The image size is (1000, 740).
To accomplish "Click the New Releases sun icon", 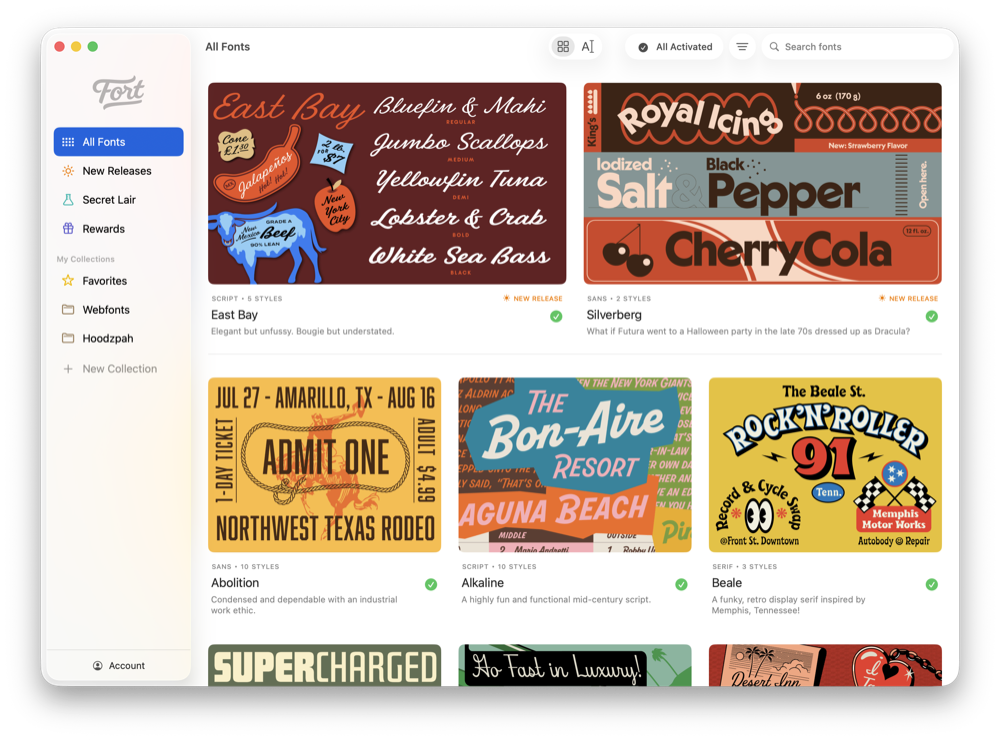I will click(68, 171).
